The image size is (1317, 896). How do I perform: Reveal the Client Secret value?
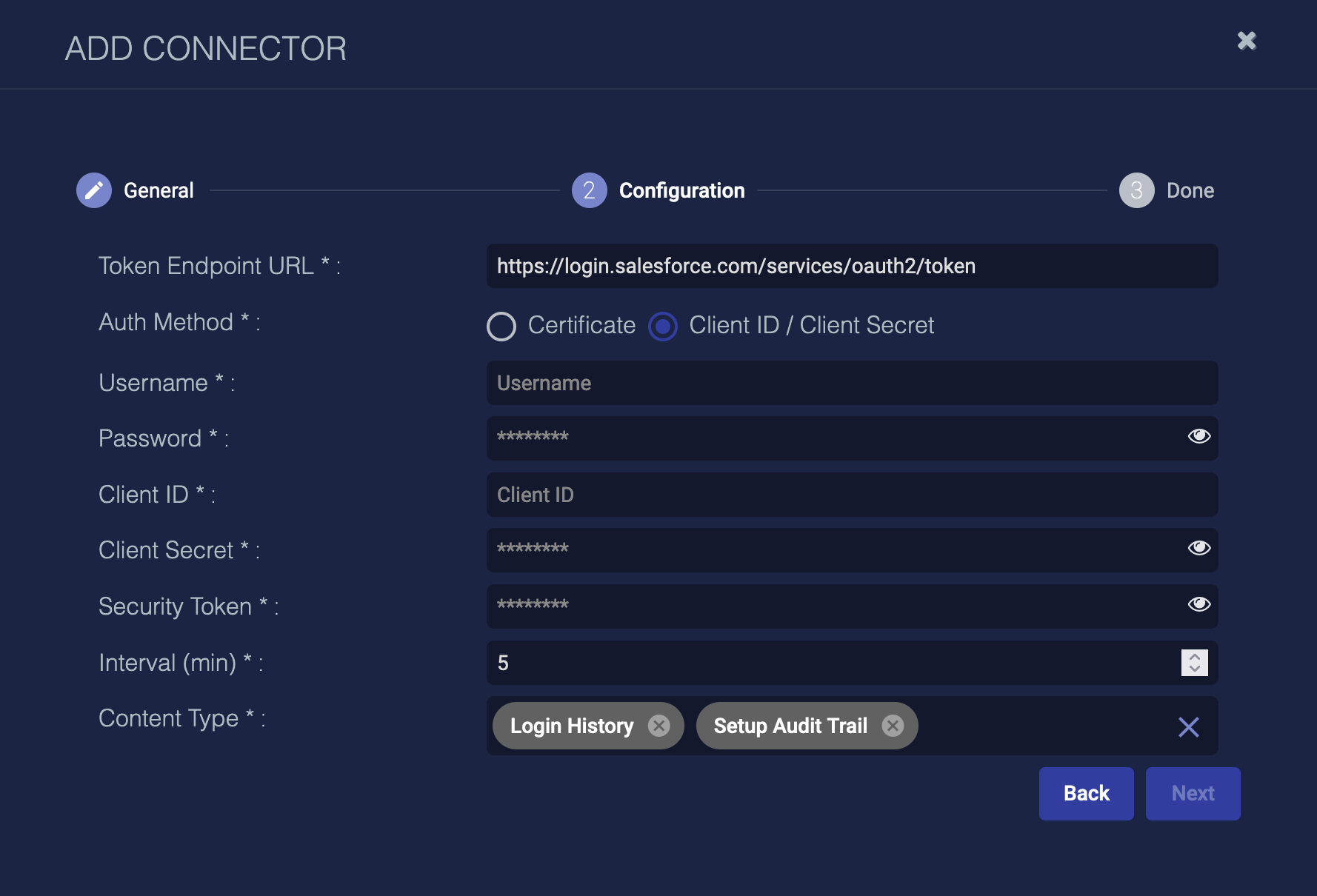coord(1198,548)
